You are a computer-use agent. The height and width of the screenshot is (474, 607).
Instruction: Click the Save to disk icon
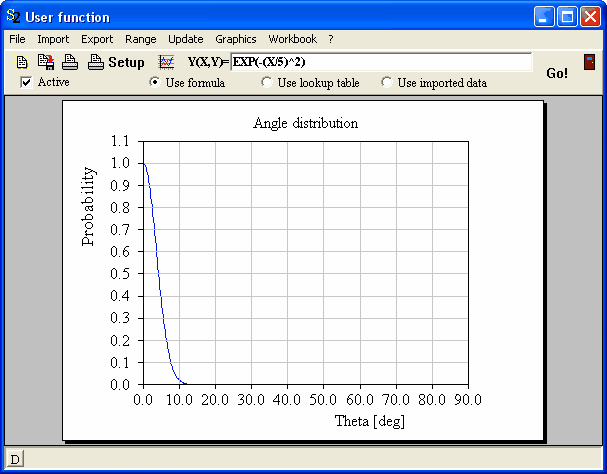coord(46,62)
